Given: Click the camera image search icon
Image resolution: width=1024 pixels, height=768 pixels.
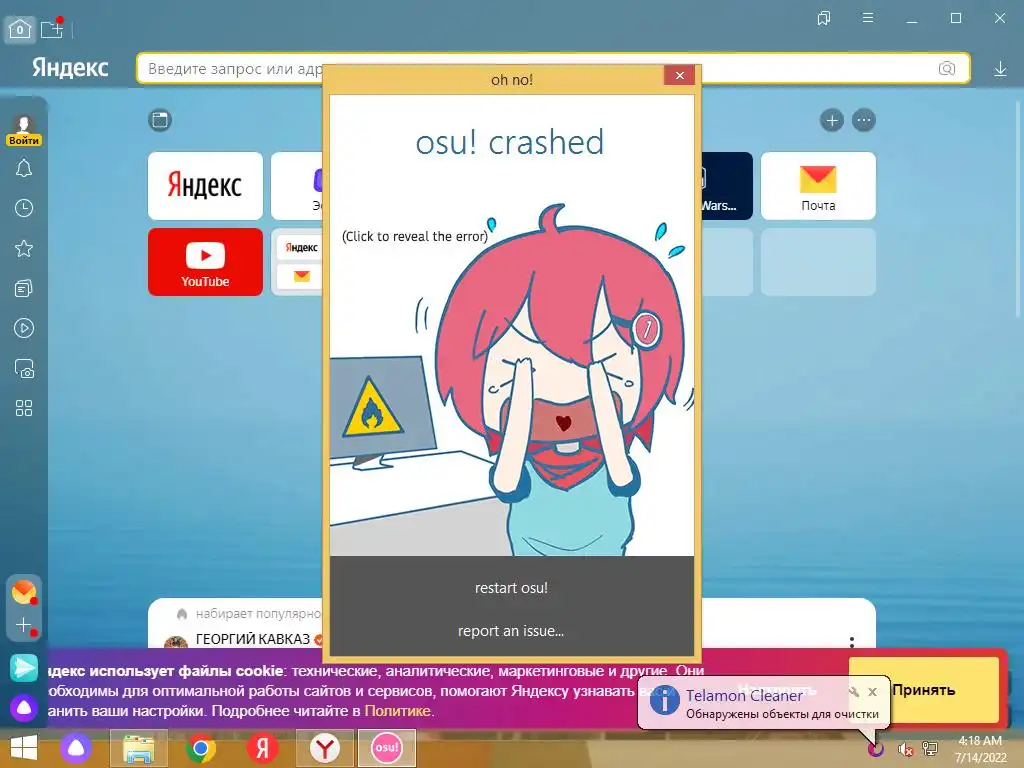Looking at the screenshot, I should tap(947, 69).
